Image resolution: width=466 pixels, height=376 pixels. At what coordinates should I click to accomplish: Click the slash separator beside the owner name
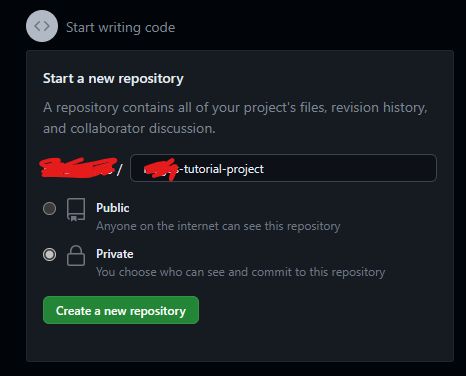tap(120, 169)
